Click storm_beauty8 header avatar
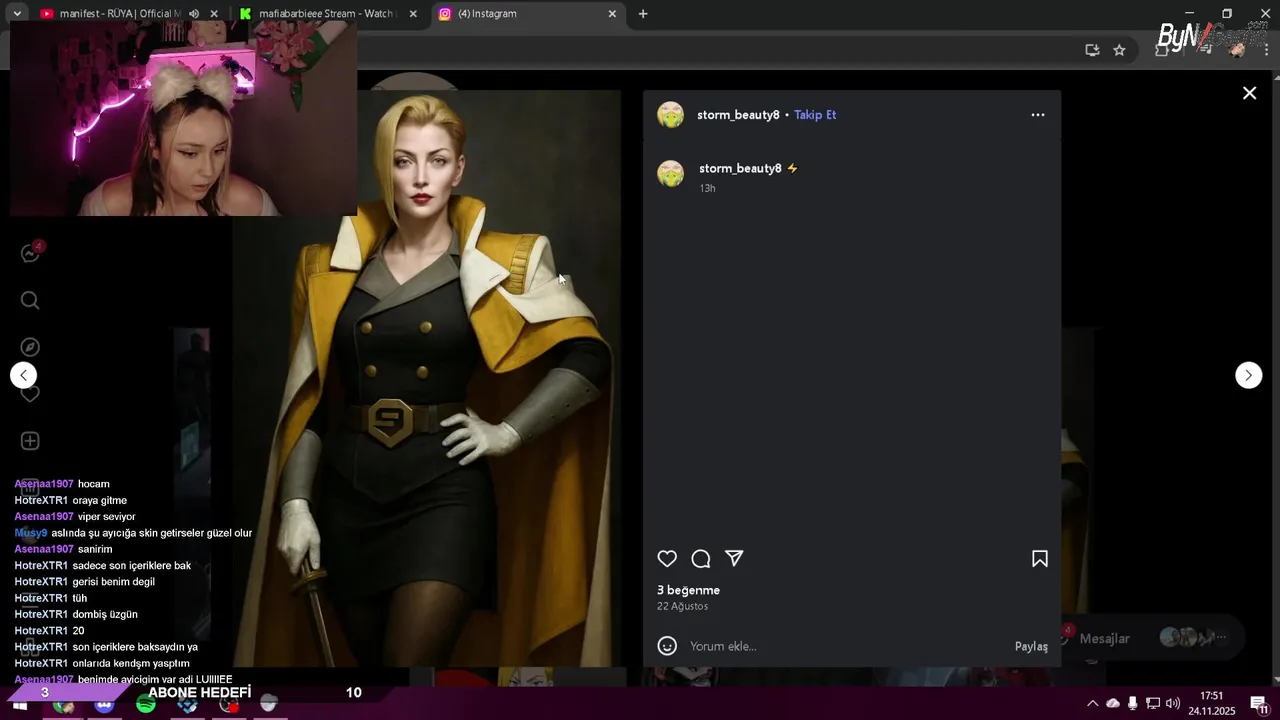The image size is (1280, 720). coord(670,115)
